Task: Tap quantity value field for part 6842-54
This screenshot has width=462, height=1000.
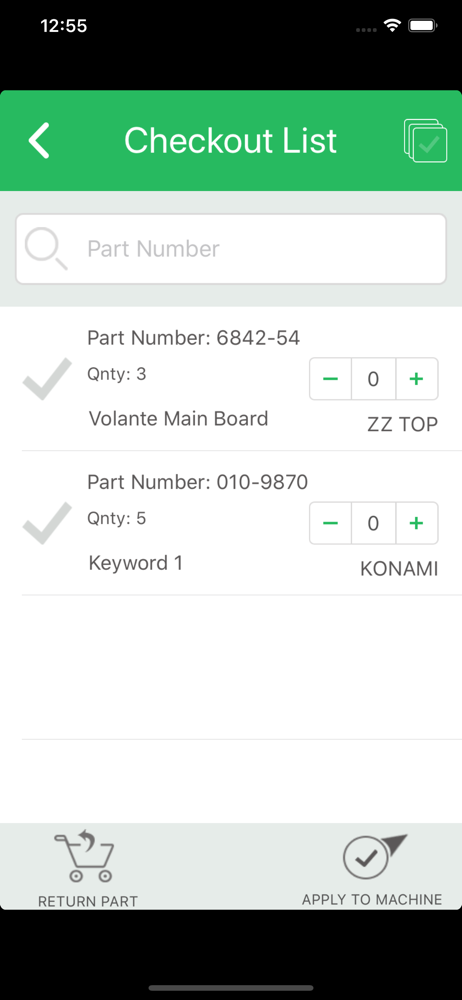Action: tap(374, 379)
